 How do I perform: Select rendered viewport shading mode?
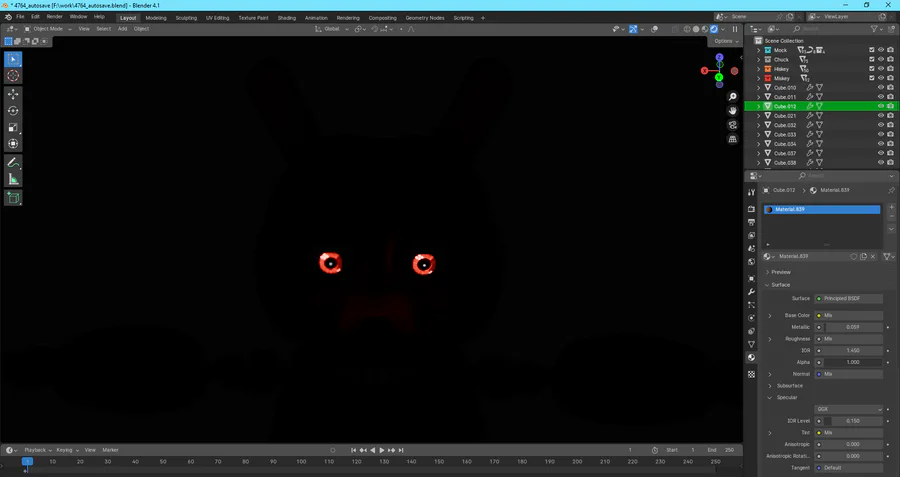pos(714,29)
